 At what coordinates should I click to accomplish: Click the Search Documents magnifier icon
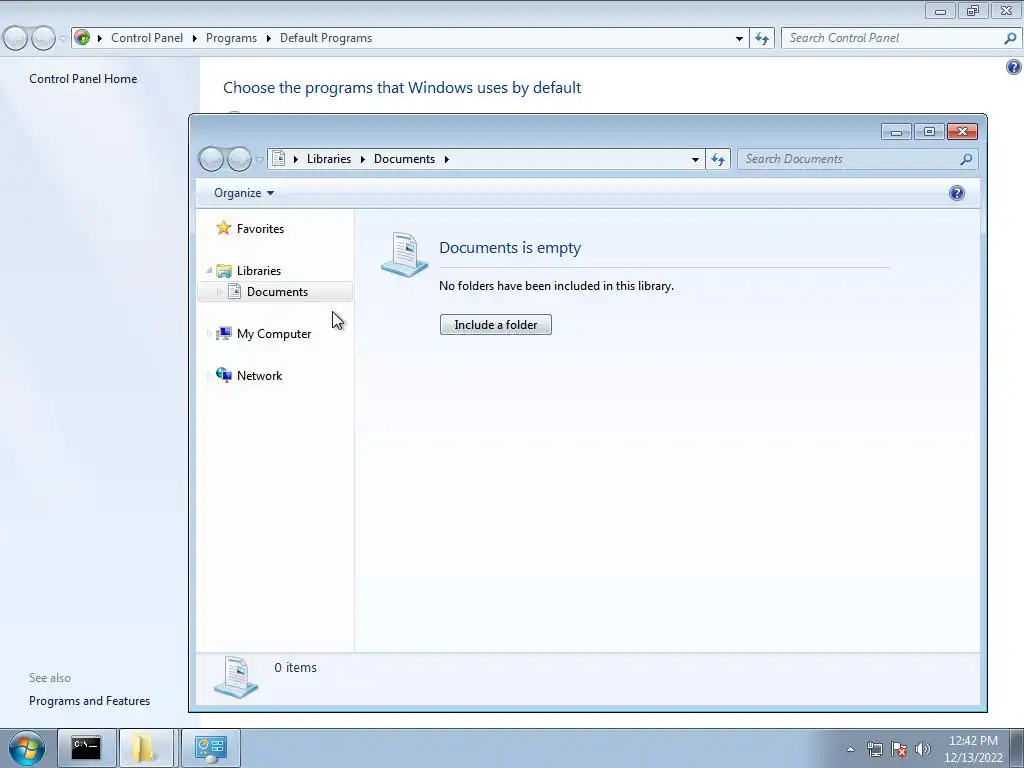(x=967, y=159)
